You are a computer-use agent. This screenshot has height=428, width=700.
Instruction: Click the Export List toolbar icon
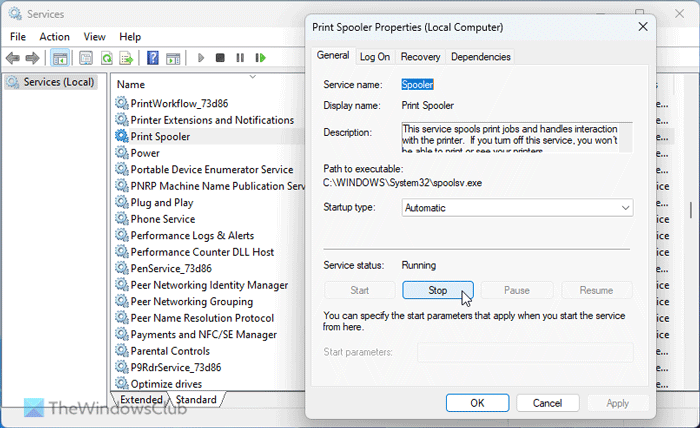126,58
